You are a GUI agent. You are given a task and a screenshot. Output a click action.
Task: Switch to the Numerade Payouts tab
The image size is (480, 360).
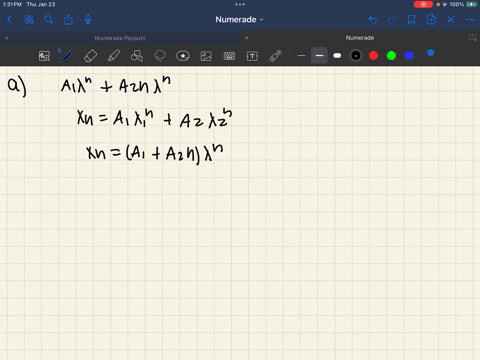[x=120, y=38]
